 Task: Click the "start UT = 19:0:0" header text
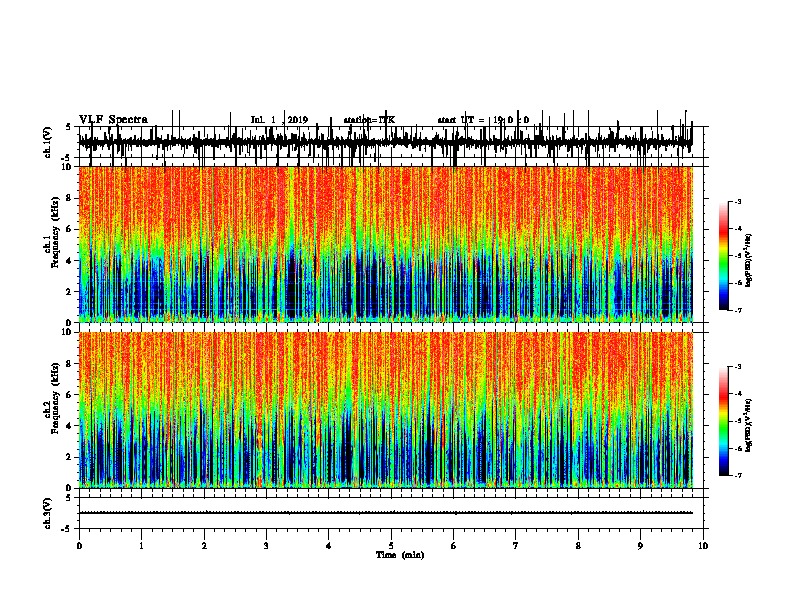(x=483, y=120)
